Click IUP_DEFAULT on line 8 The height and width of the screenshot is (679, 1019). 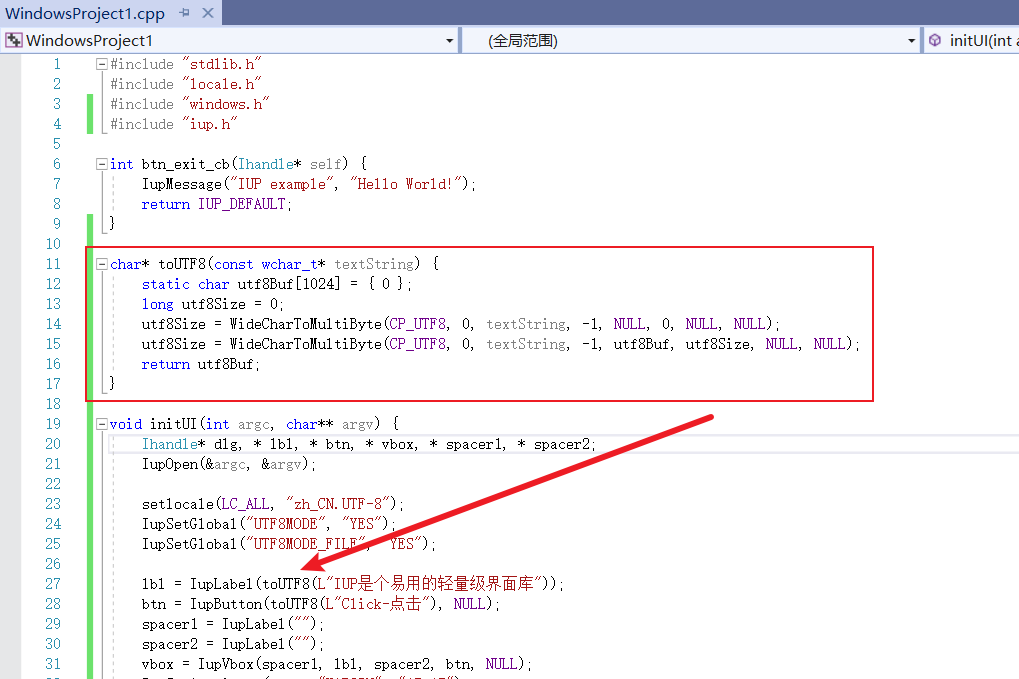click(x=242, y=204)
